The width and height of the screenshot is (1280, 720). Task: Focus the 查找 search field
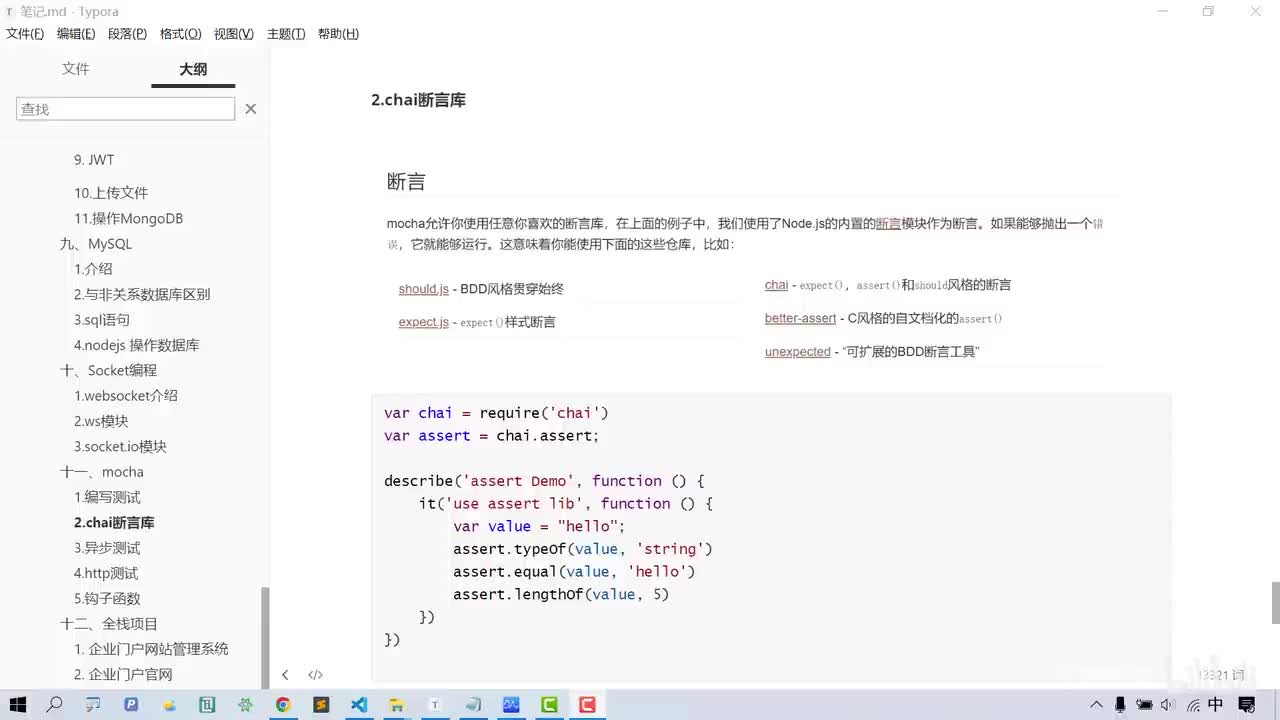pyautogui.click(x=125, y=109)
